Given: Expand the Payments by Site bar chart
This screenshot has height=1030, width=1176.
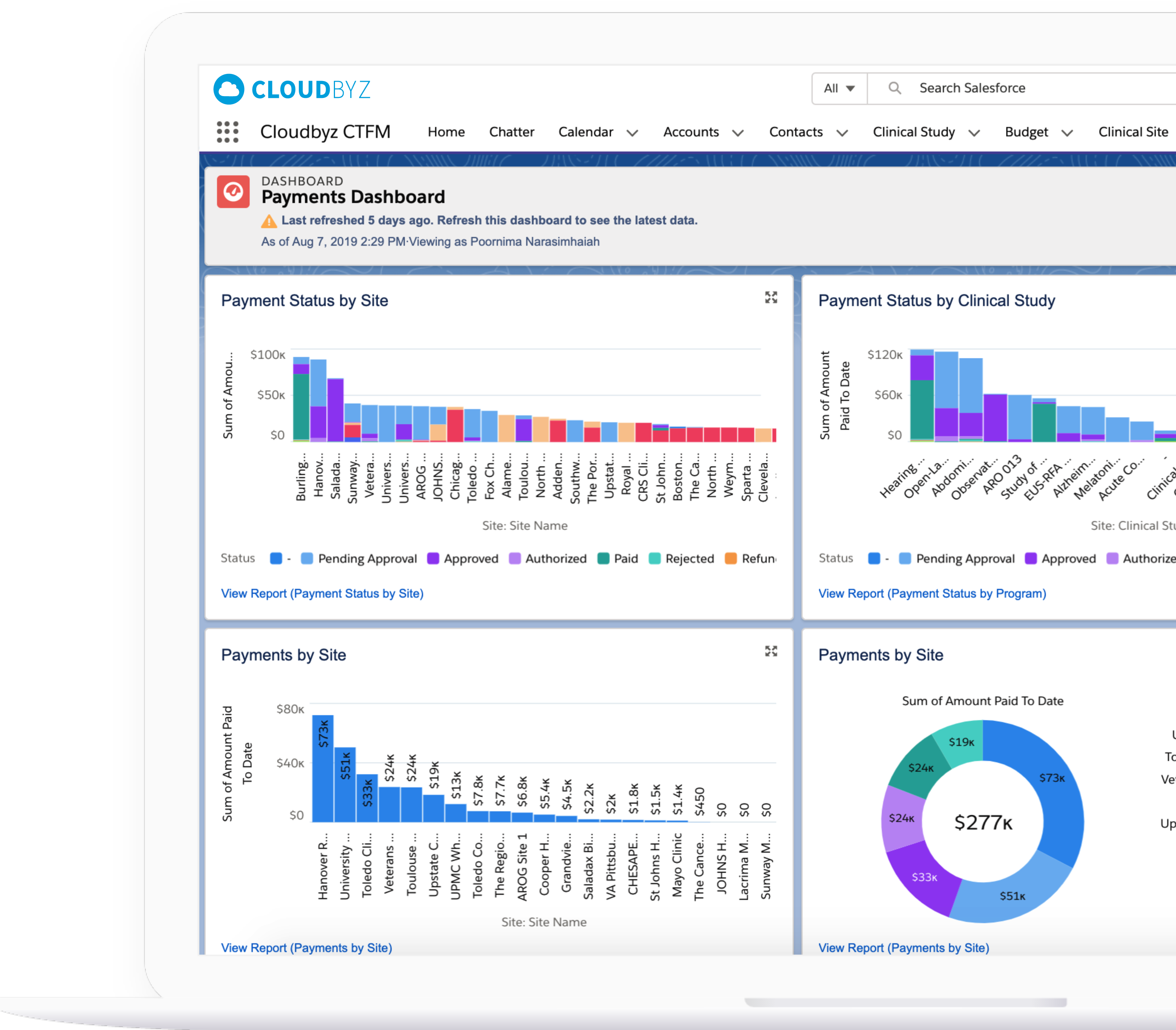Looking at the screenshot, I should coord(771,651).
